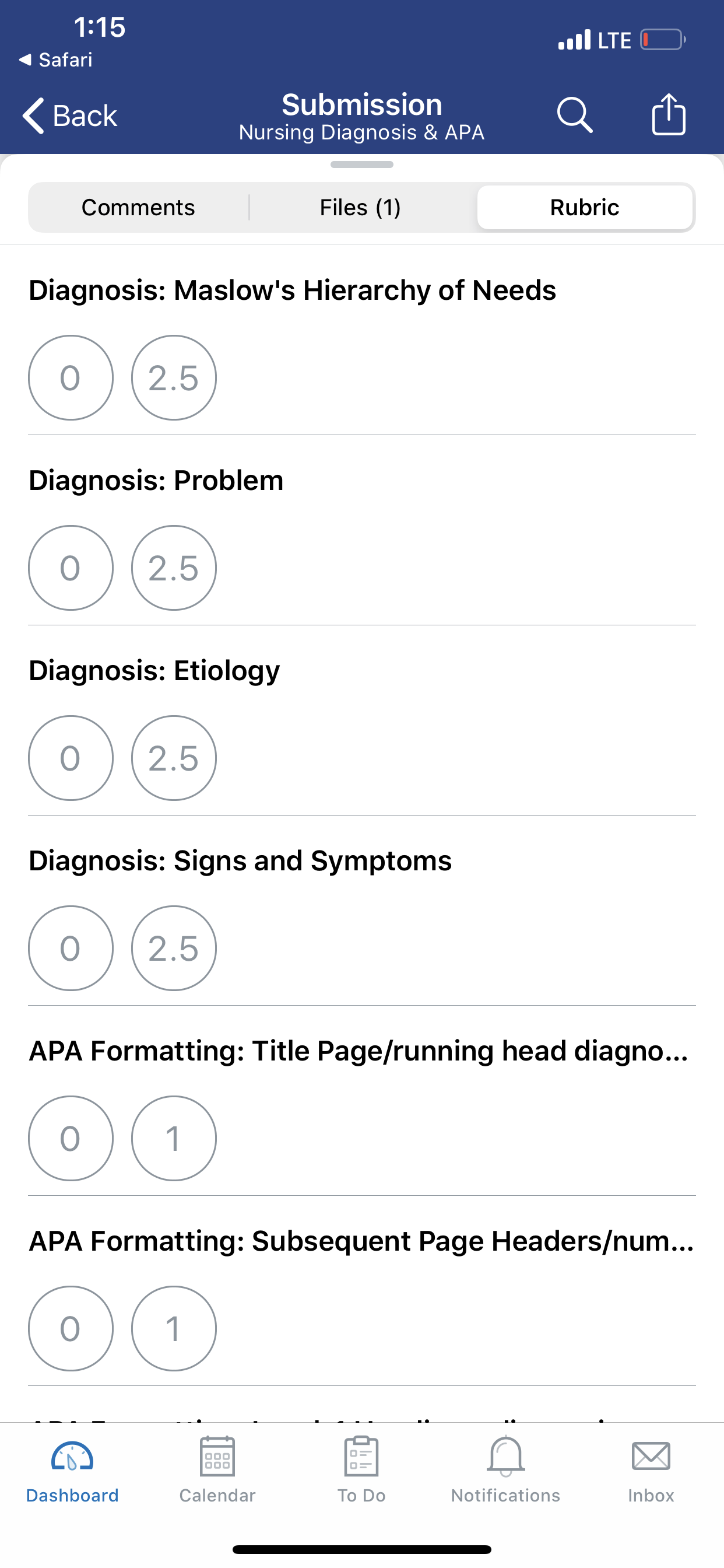This screenshot has height=1568, width=724.
Task: Select 2.5 rating for Diagnosis: Etiology
Action: tap(174, 758)
